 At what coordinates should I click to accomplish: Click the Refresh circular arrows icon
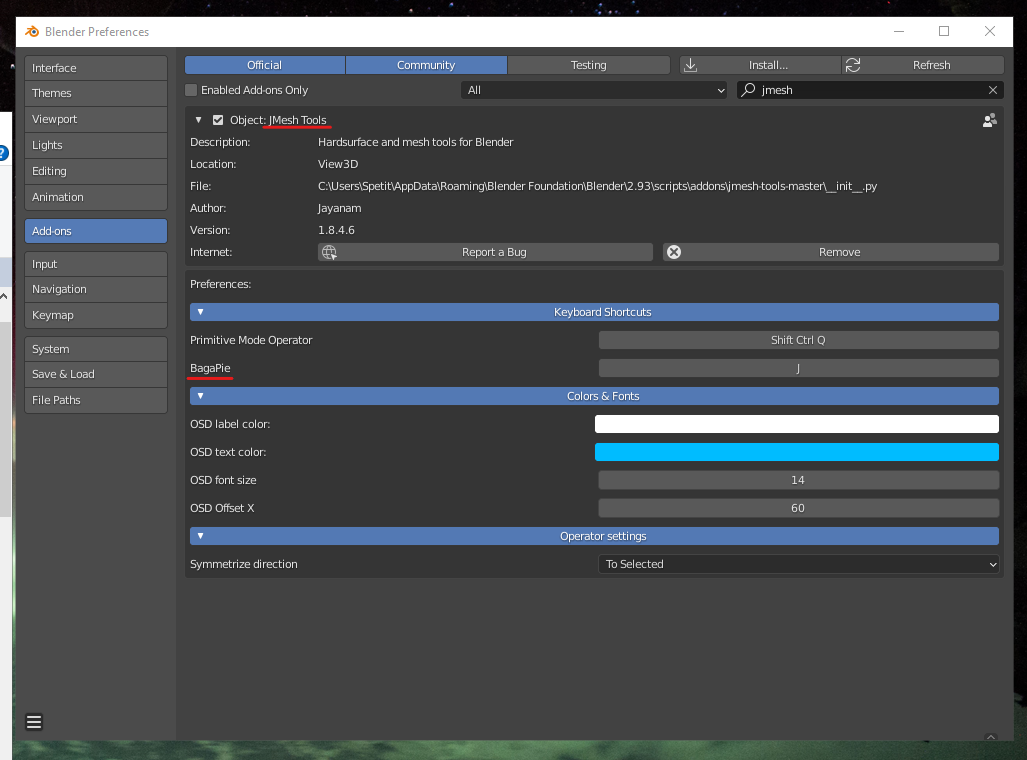(853, 65)
